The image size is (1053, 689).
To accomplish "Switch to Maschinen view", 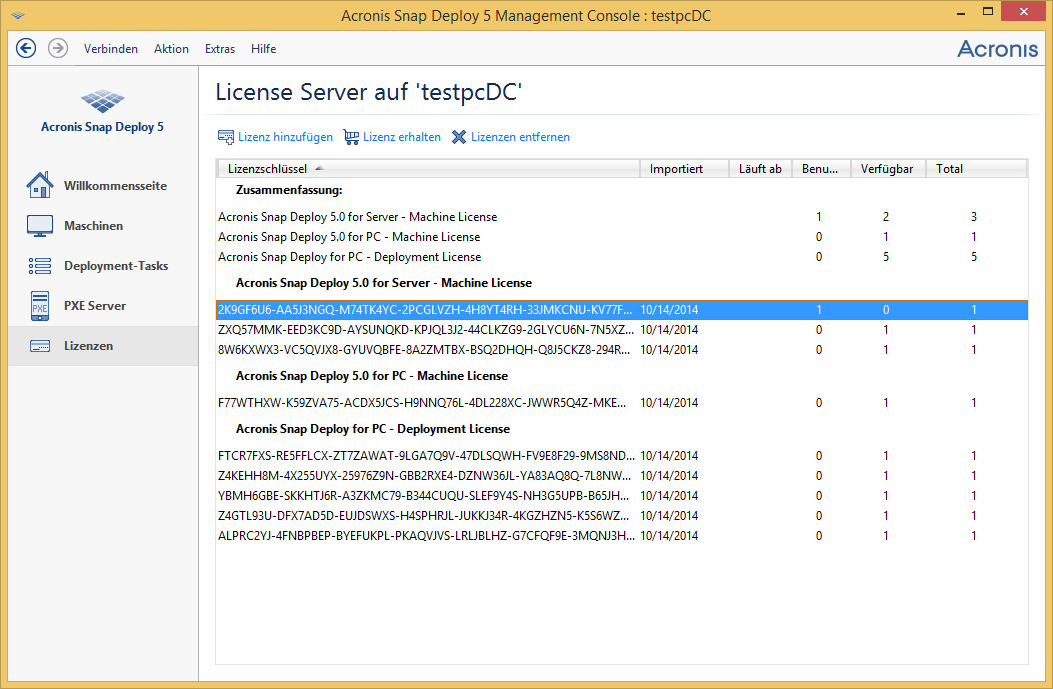I will pyautogui.click(x=103, y=226).
